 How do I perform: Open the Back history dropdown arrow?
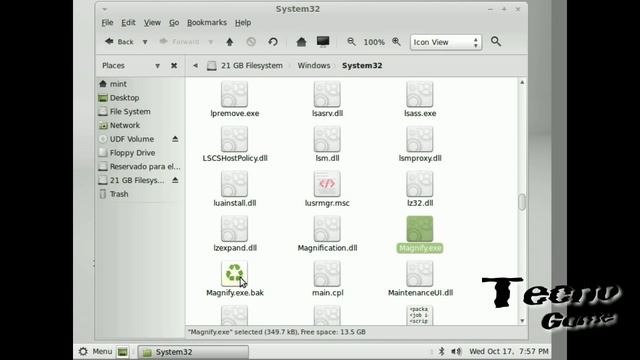point(145,42)
